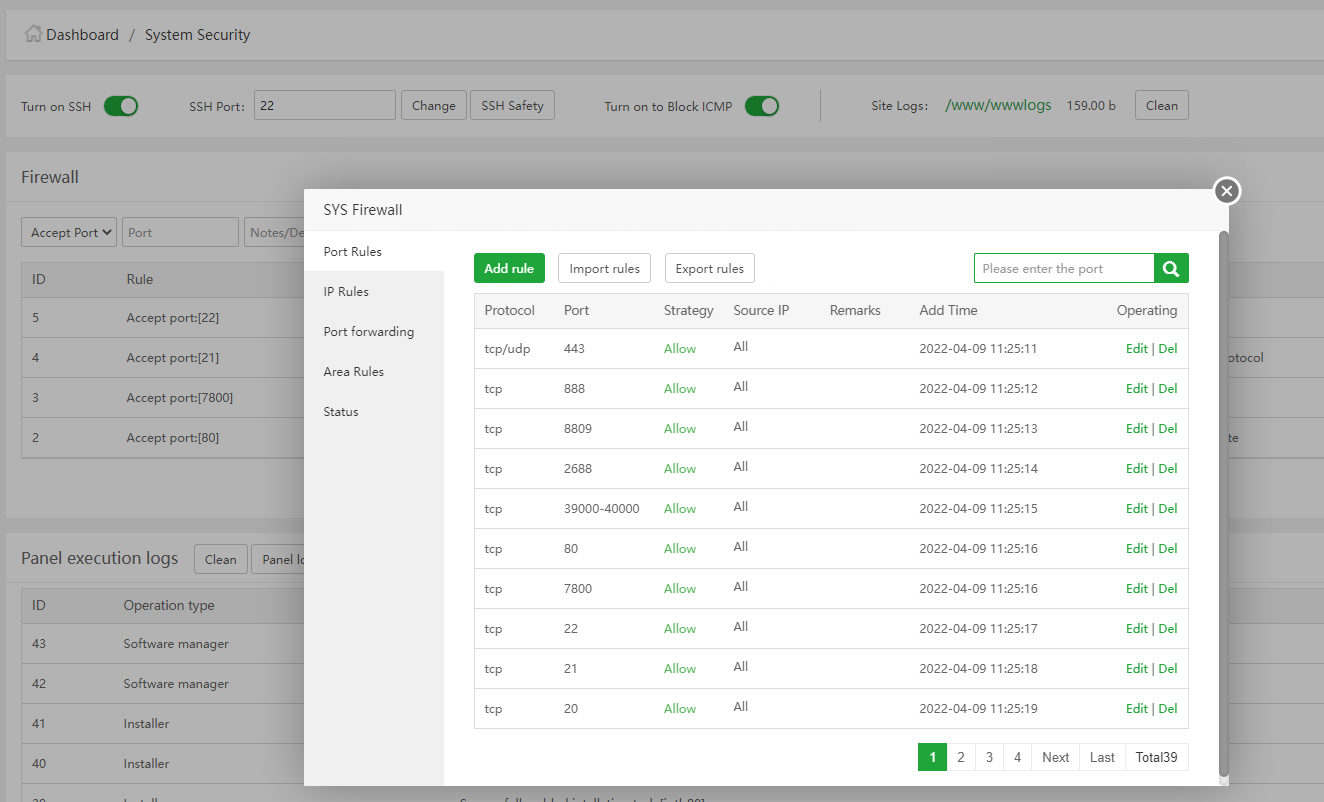Close the SYS Firewall dialog
The width and height of the screenshot is (1324, 802).
point(1227,191)
